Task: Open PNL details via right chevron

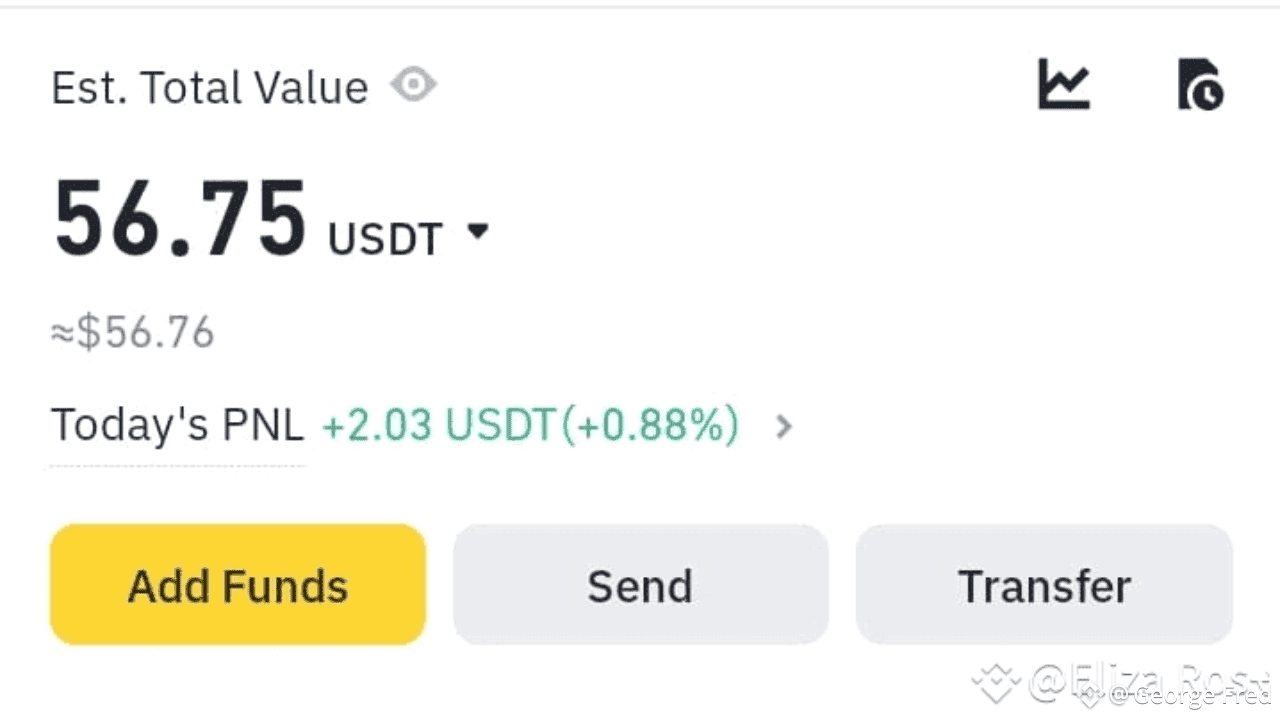Action: point(784,427)
